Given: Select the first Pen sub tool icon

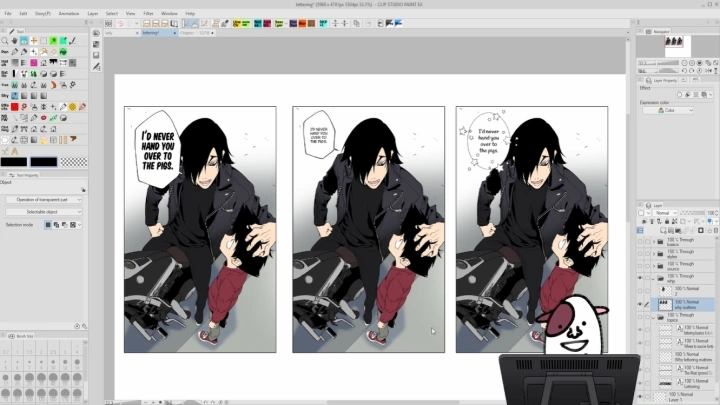Looking at the screenshot, I should point(15,52).
